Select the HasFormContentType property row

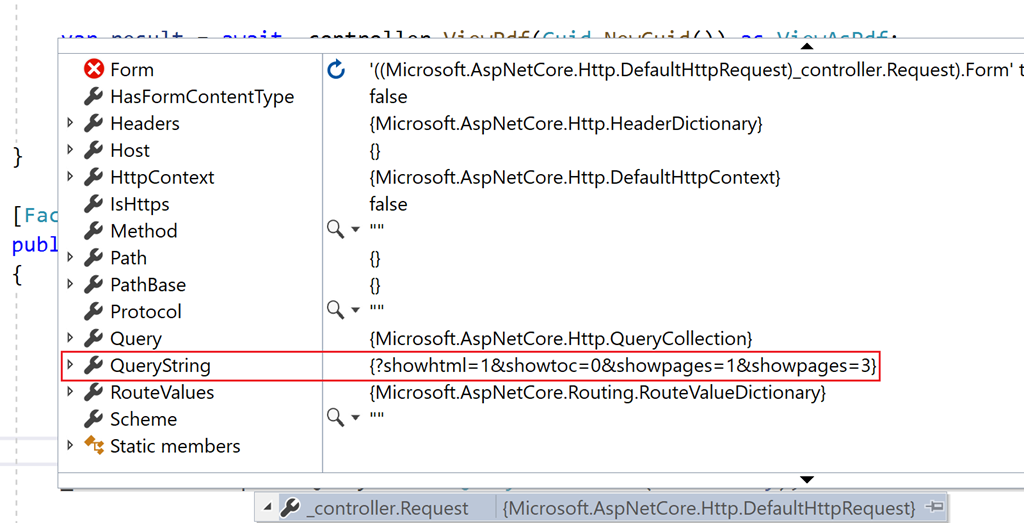[202, 97]
